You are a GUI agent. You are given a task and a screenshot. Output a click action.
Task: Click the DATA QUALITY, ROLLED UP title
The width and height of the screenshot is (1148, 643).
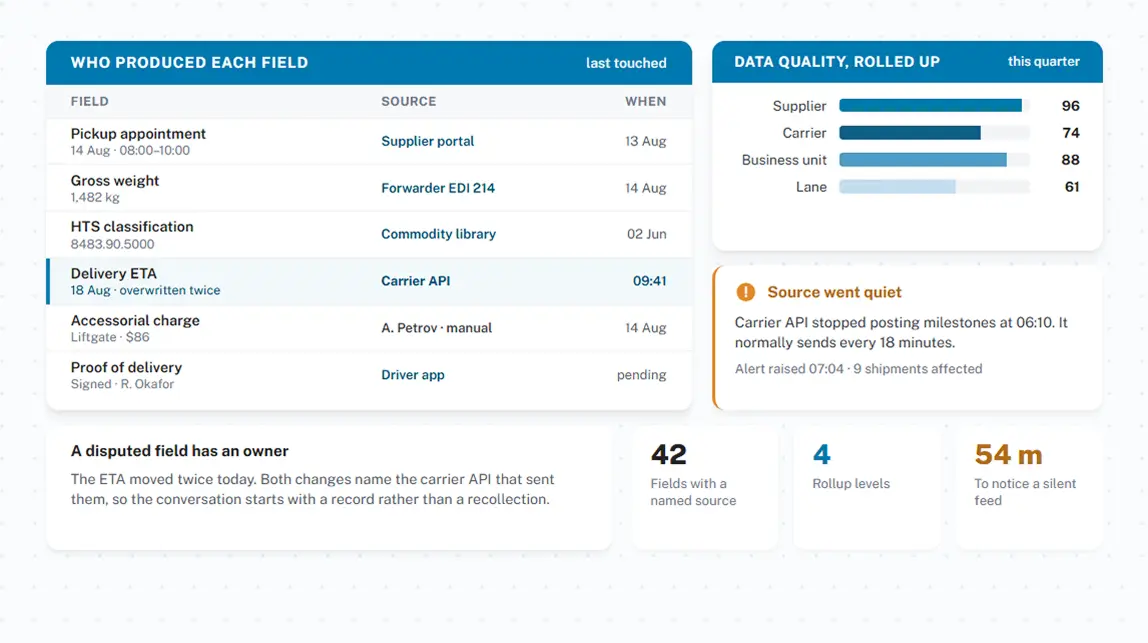click(837, 62)
